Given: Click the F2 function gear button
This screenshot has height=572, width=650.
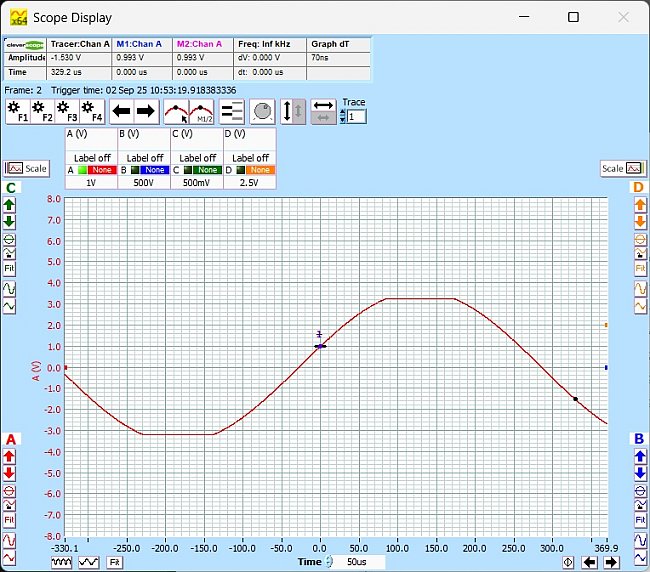Looking at the screenshot, I should (42, 111).
